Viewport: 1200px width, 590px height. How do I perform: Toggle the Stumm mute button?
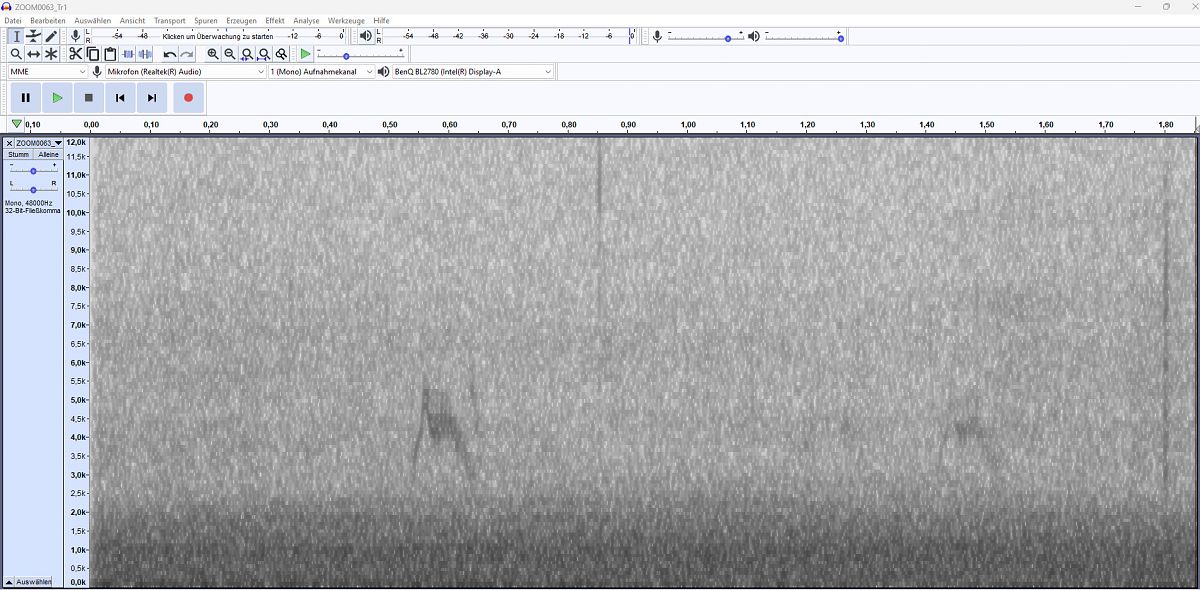coord(19,155)
